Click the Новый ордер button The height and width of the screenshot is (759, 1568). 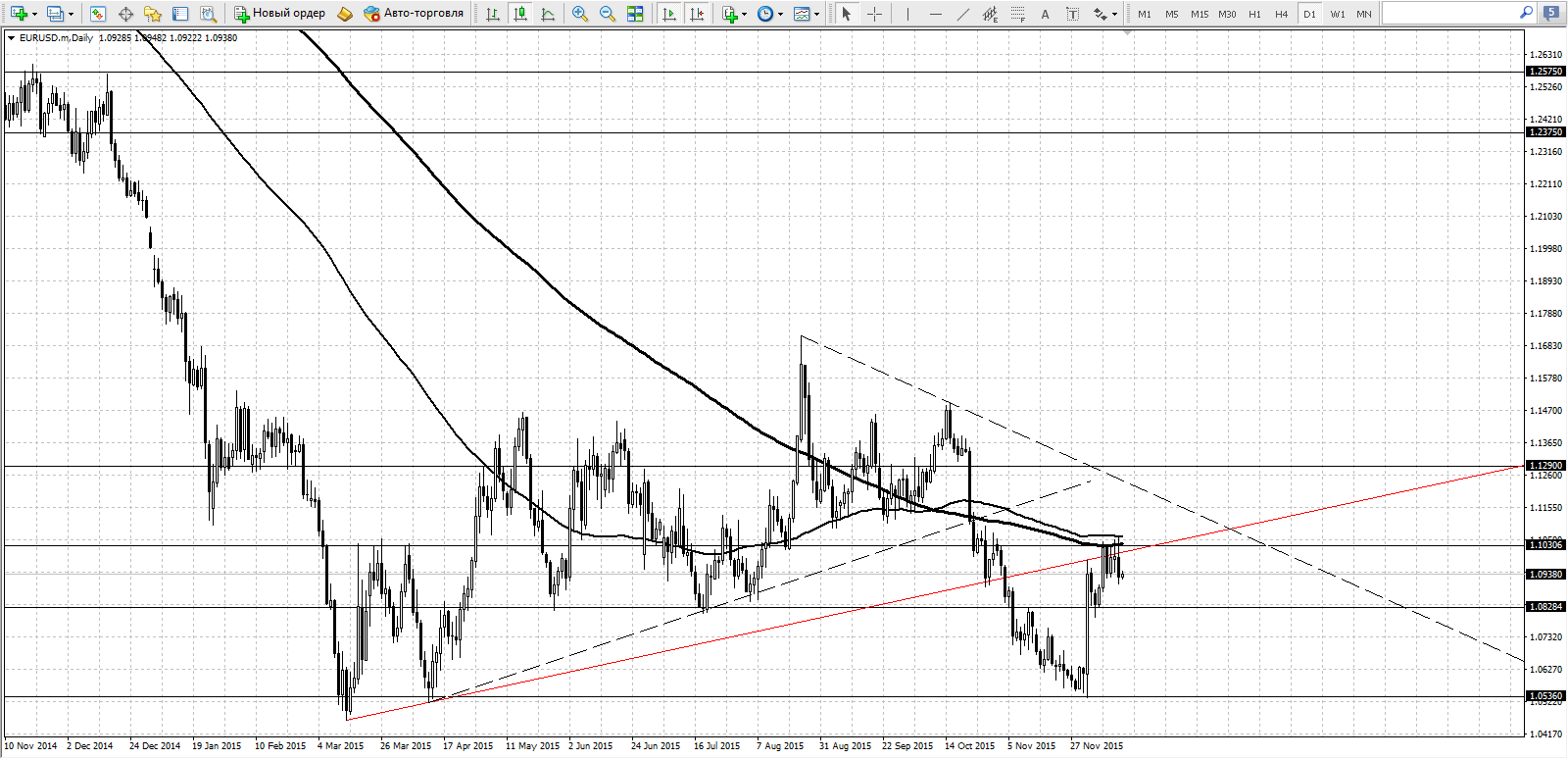[279, 14]
